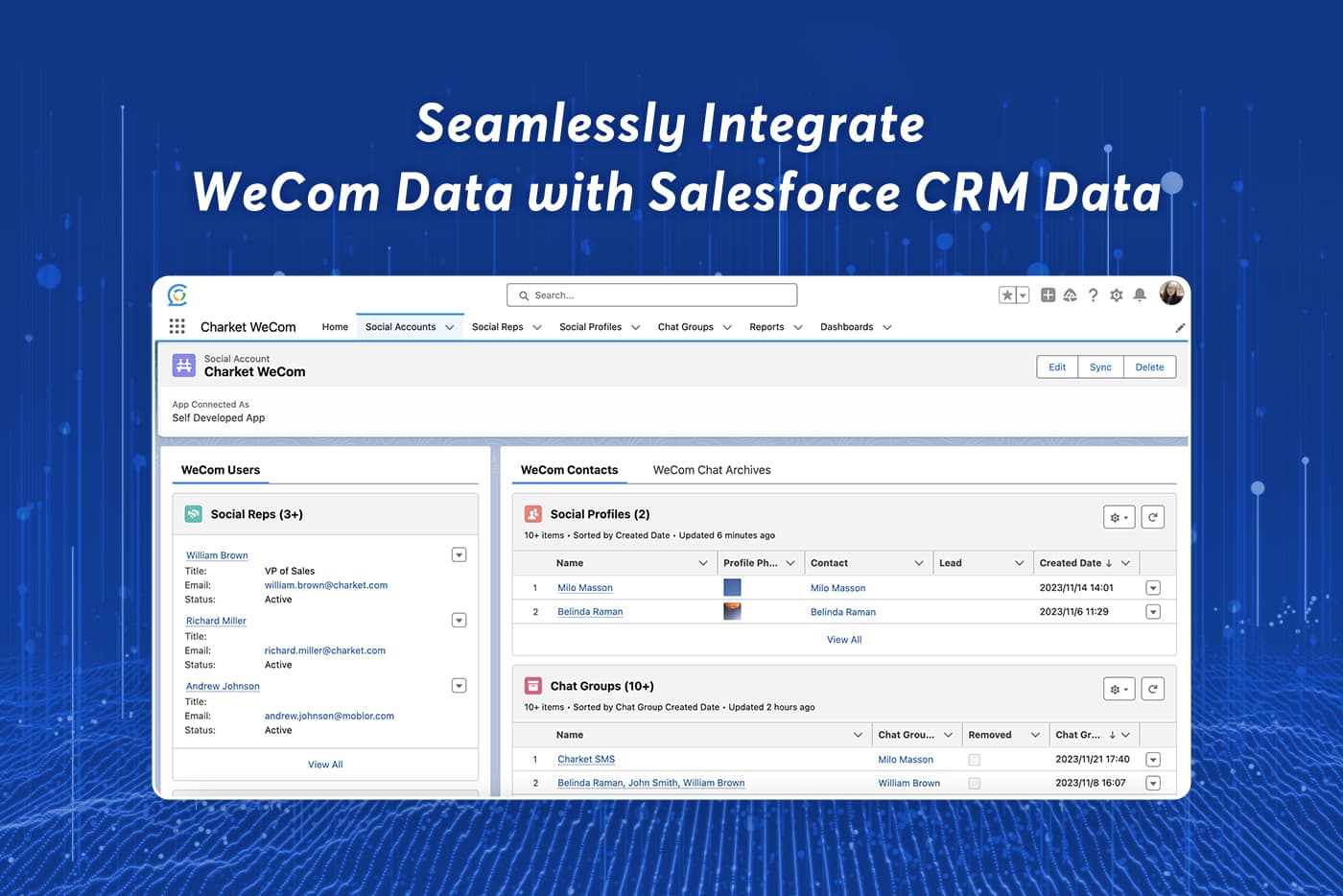The width and height of the screenshot is (1343, 896).
Task: Open the Setup gear icon
Action: point(1117,295)
